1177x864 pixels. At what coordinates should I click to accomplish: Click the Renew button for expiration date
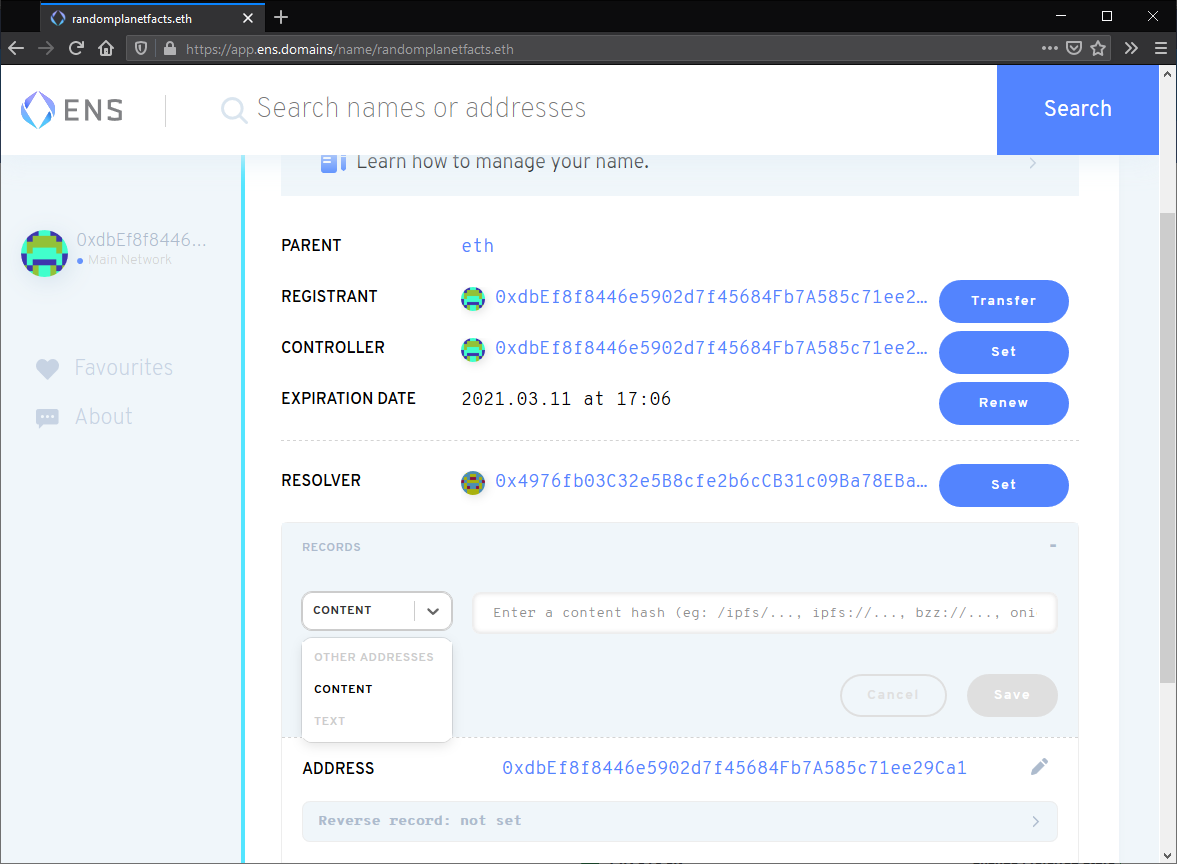(1003, 403)
